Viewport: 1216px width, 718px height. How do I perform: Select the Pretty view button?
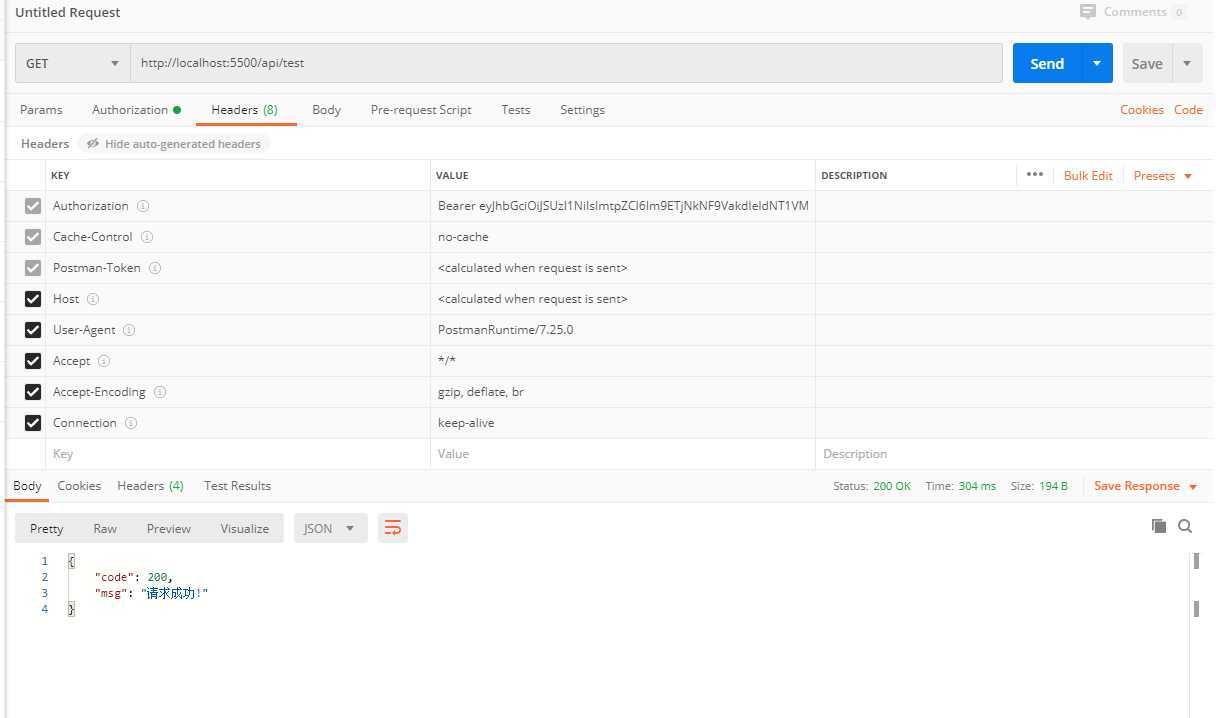[46, 528]
